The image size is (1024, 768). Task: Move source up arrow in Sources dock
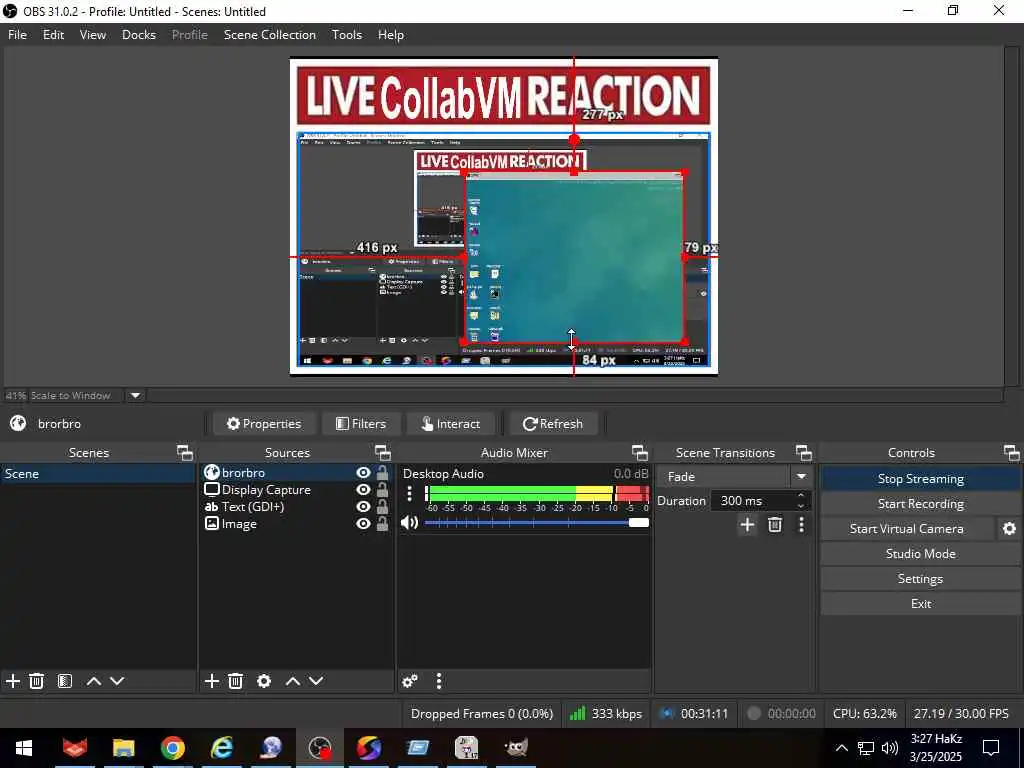(293, 681)
